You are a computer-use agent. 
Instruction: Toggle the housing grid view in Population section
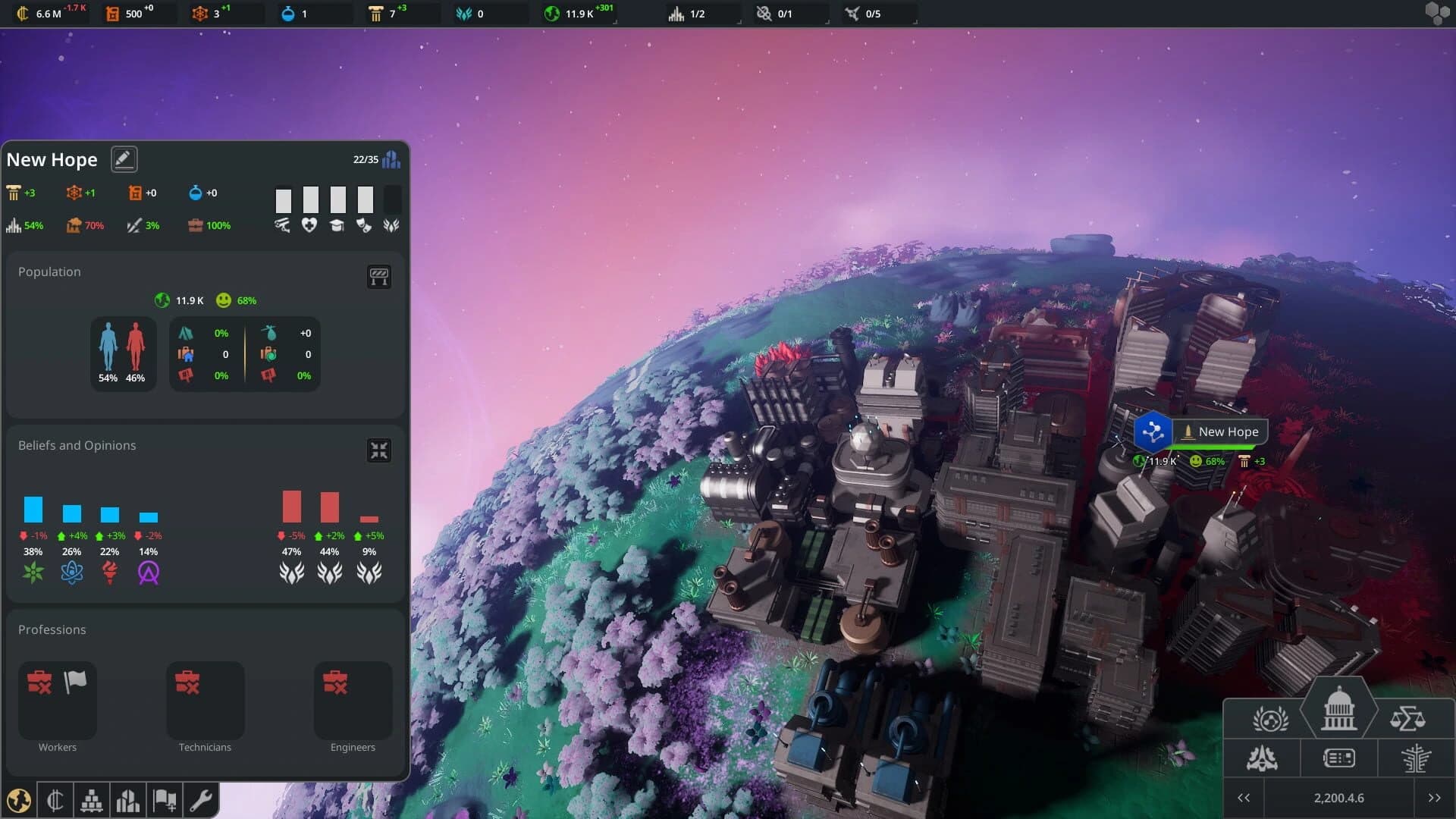pos(379,278)
